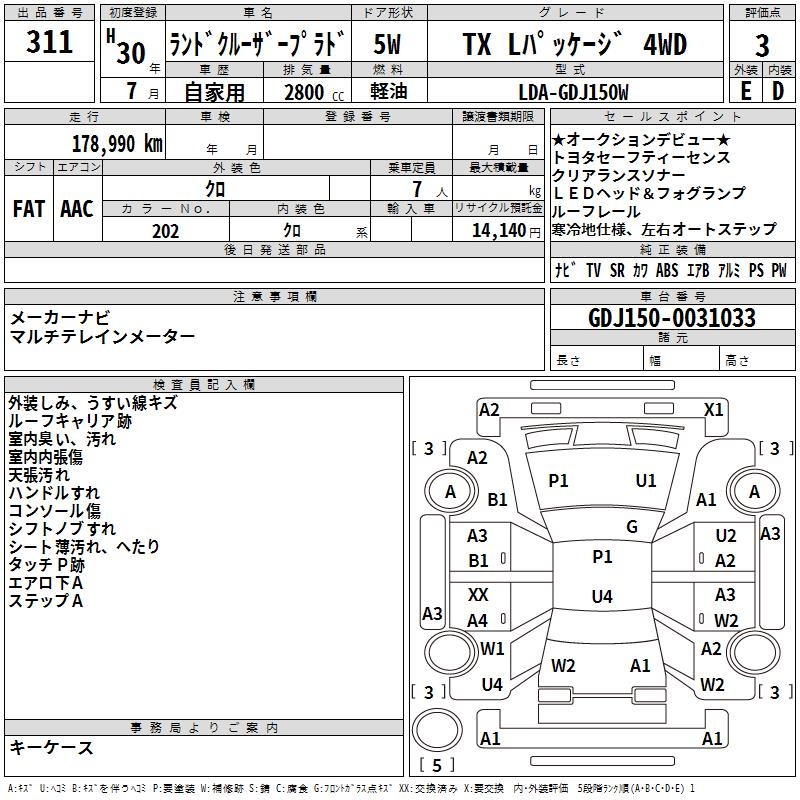Click the 天張汚れ inspector note
The image size is (800, 800).
(39, 475)
